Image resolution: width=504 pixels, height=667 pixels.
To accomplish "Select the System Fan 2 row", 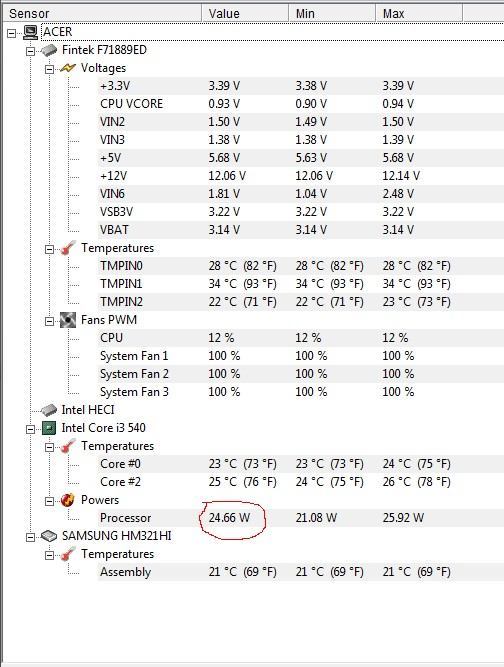I will point(301,374).
